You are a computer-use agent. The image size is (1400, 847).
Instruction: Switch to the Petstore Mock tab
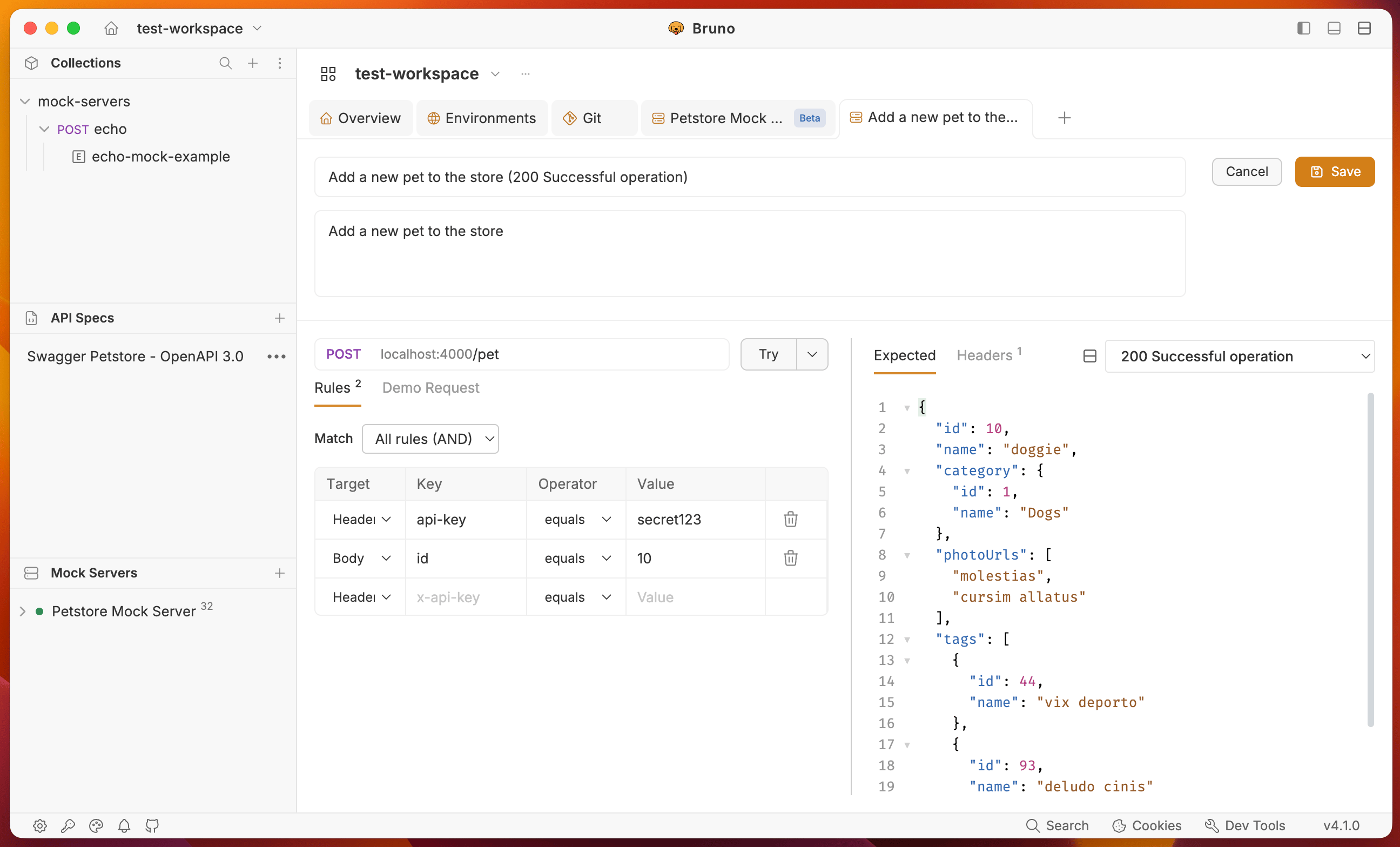coord(737,118)
